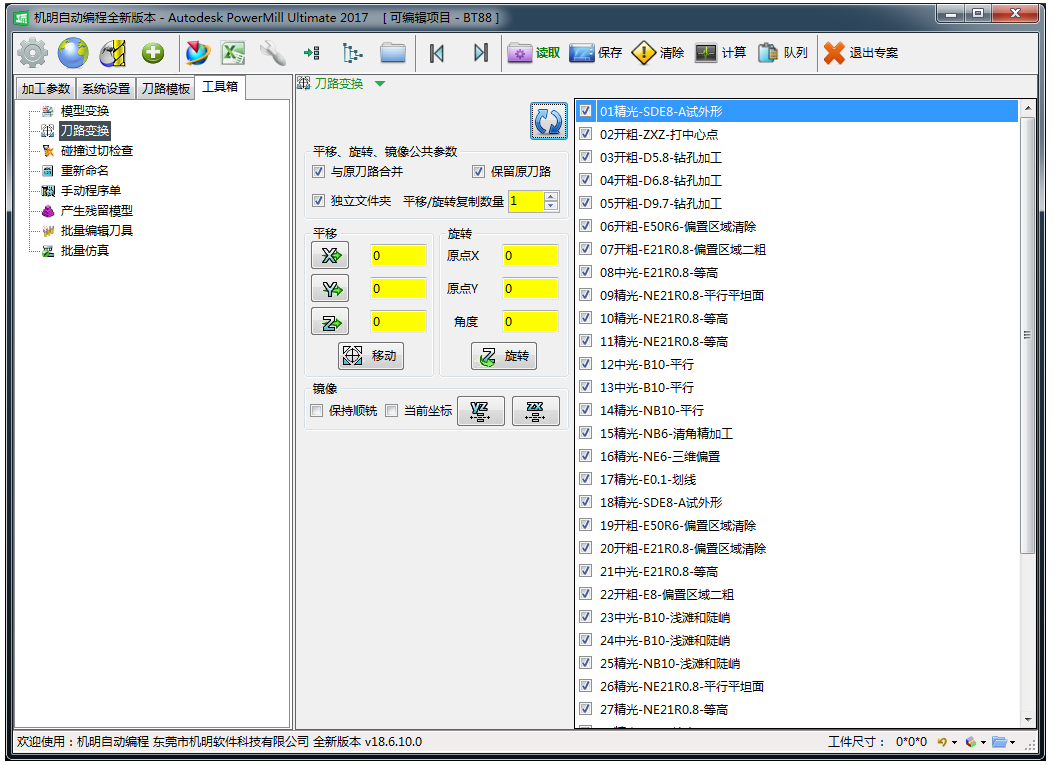Toggle 保留原刀路 checkbox
1055x765 pixels.
click(478, 172)
